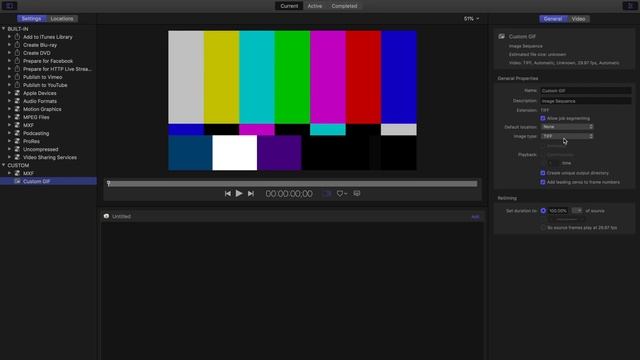Select the Locations tab in sidebar
The image size is (640, 360).
click(x=62, y=19)
